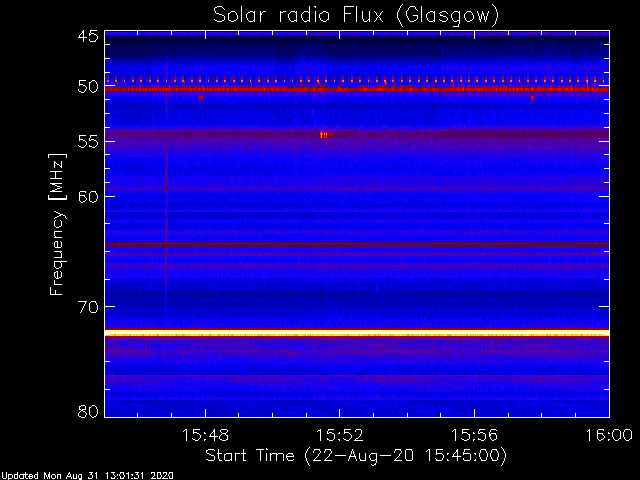Screen dimensions: 640x480
Task: Click the frequency tick label "80"
Action: (88, 411)
